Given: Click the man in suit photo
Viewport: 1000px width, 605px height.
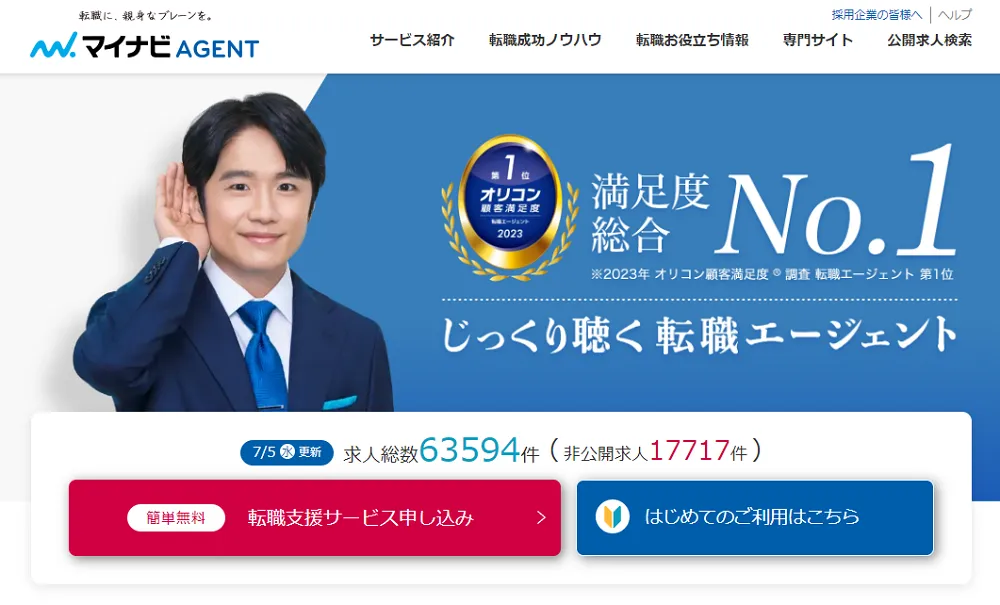Looking at the screenshot, I should (233, 252).
